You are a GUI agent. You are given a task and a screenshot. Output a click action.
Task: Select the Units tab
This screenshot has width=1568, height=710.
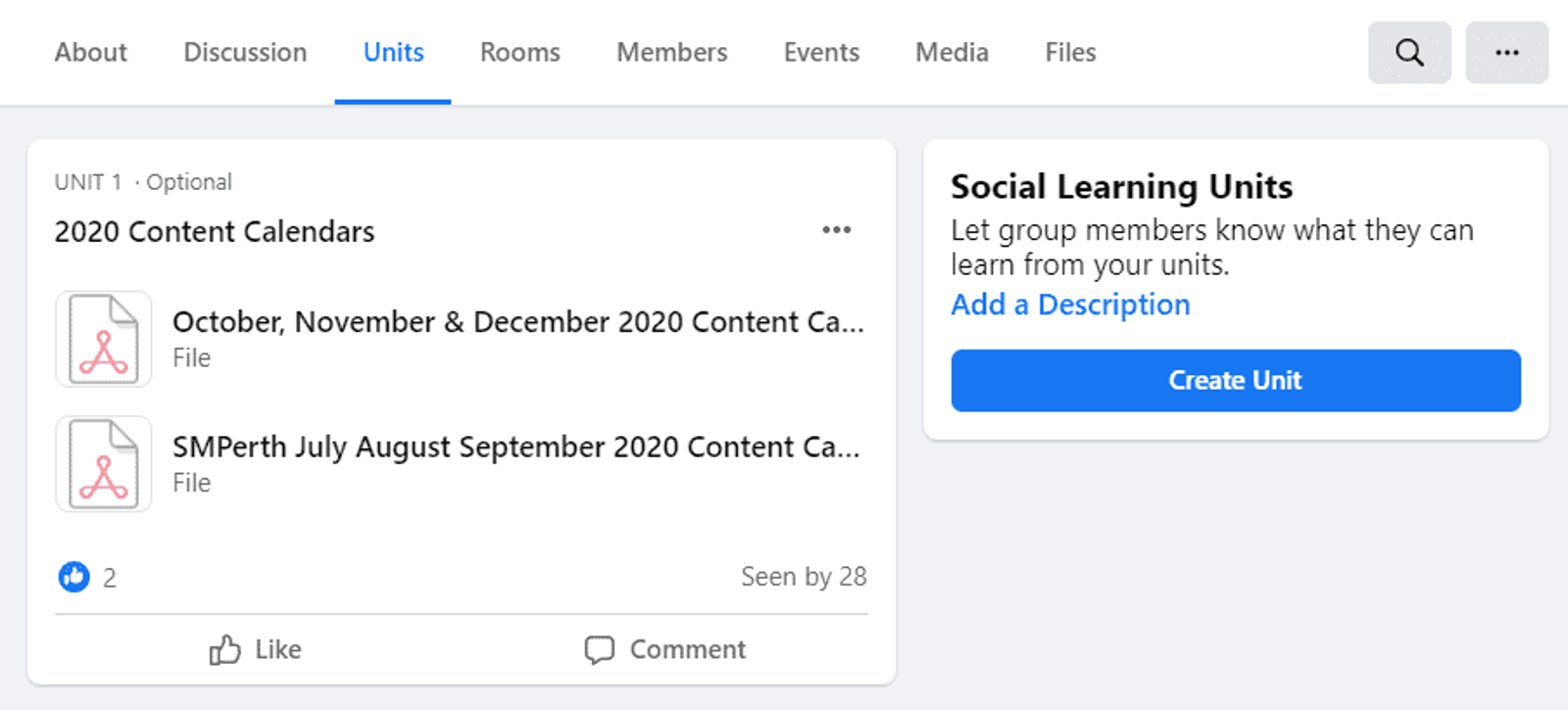[393, 52]
